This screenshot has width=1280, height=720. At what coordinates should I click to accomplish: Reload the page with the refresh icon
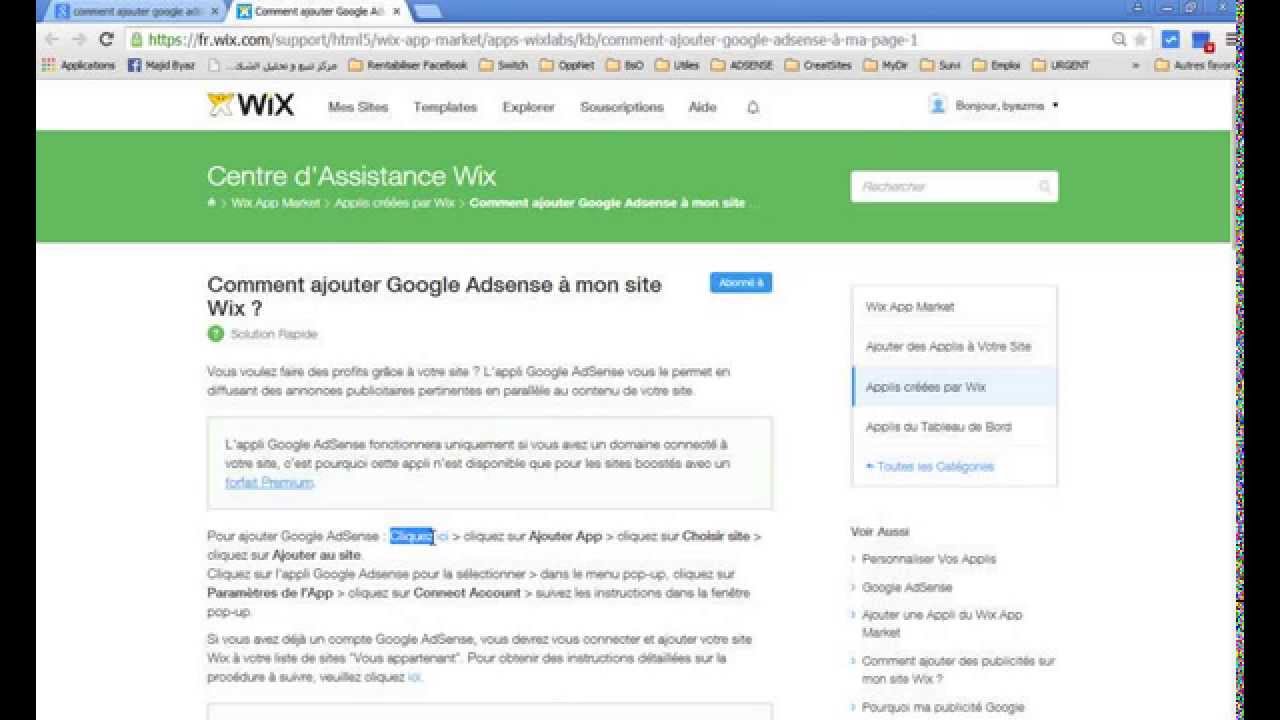tap(106, 40)
